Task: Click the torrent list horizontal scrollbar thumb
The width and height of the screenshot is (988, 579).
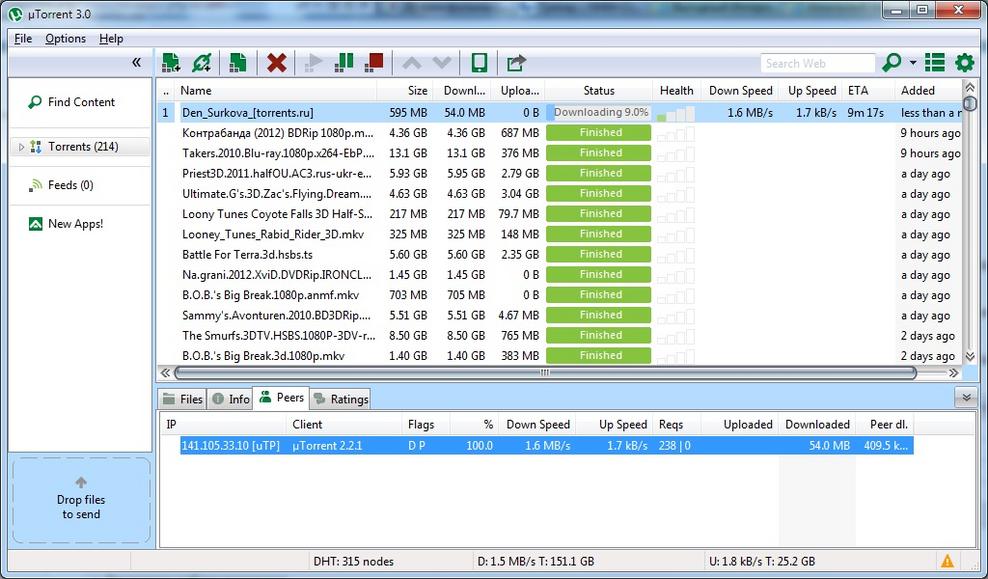Action: pos(545,373)
